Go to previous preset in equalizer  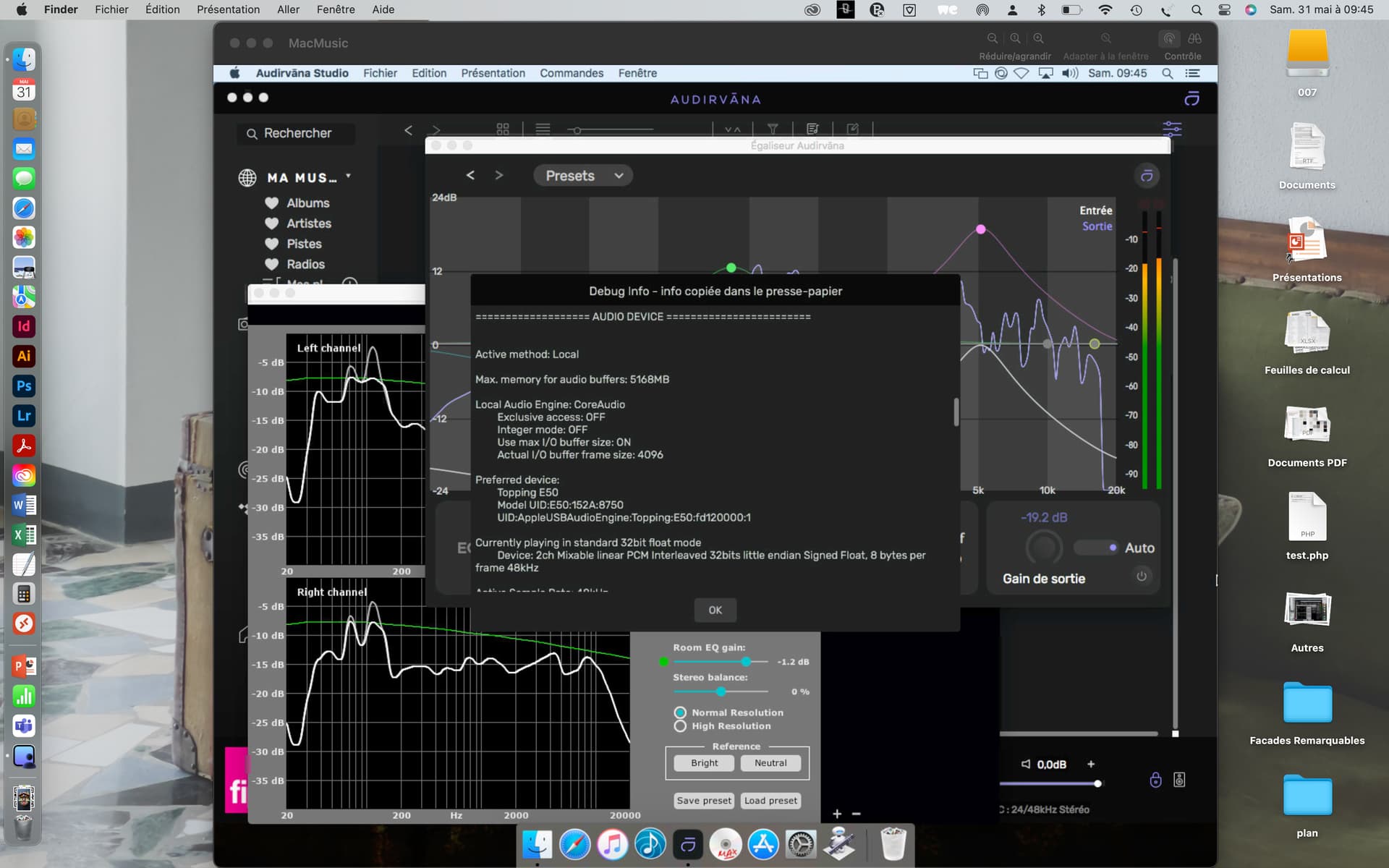pos(470,175)
